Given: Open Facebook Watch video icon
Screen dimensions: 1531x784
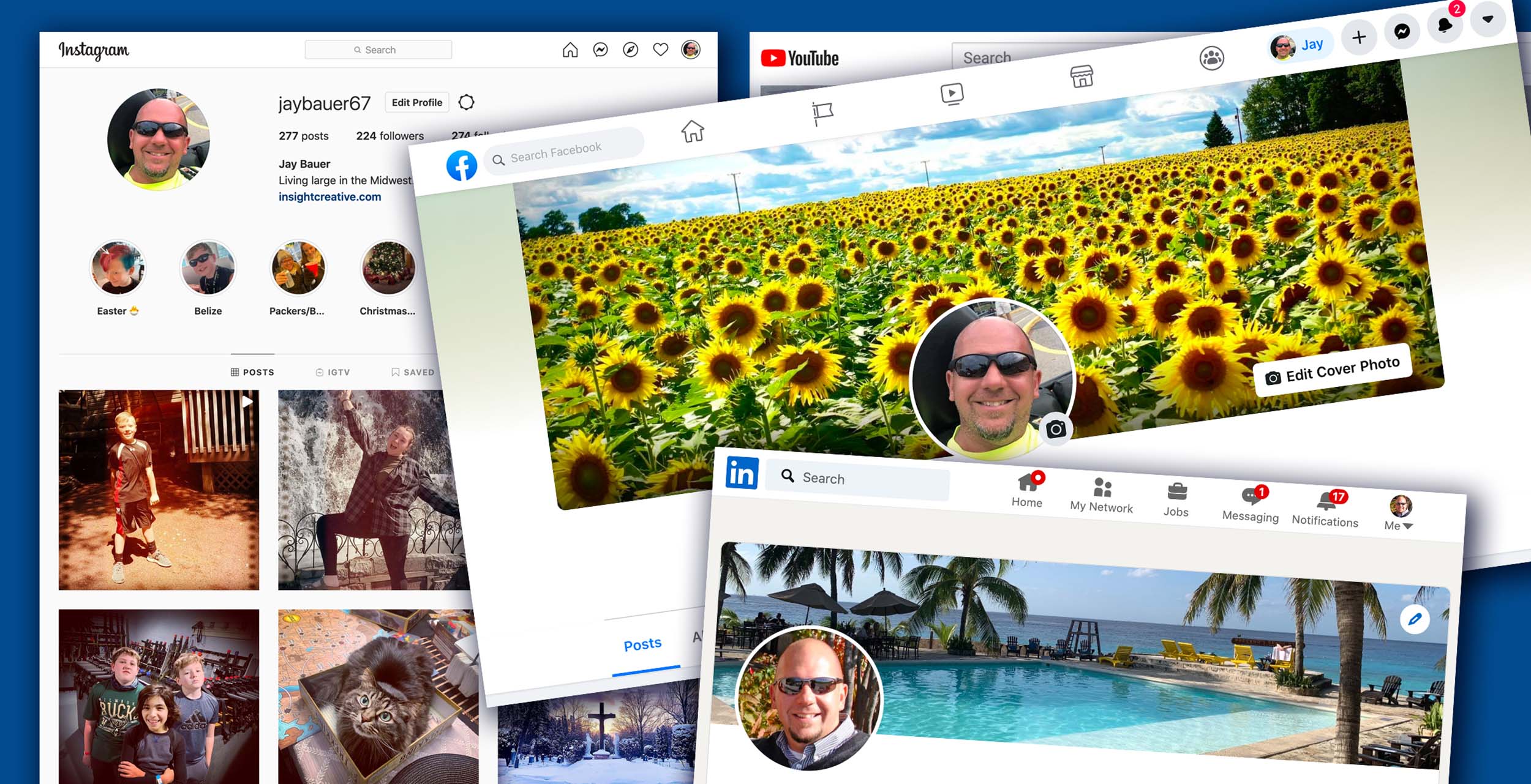Looking at the screenshot, I should 952,94.
